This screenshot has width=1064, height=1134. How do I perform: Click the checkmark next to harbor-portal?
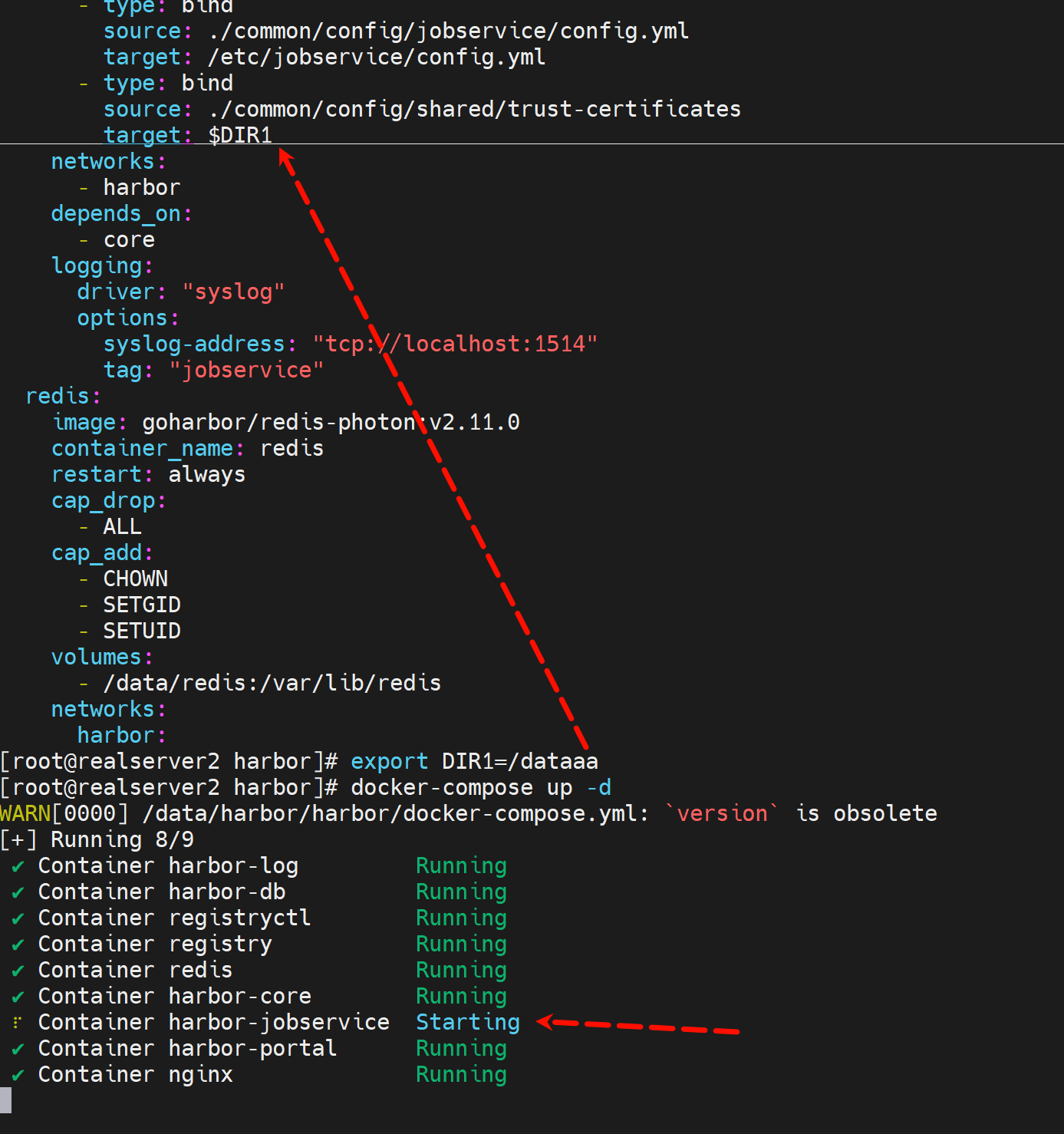[18, 1050]
